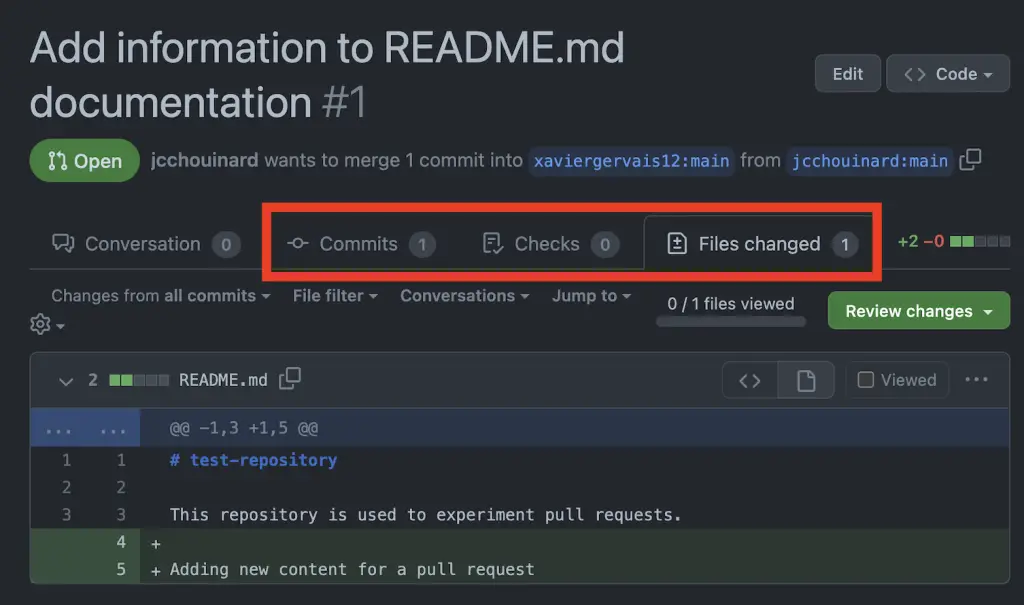Open jcchouinard's profile link
This screenshot has width=1024, height=605.
[204, 160]
